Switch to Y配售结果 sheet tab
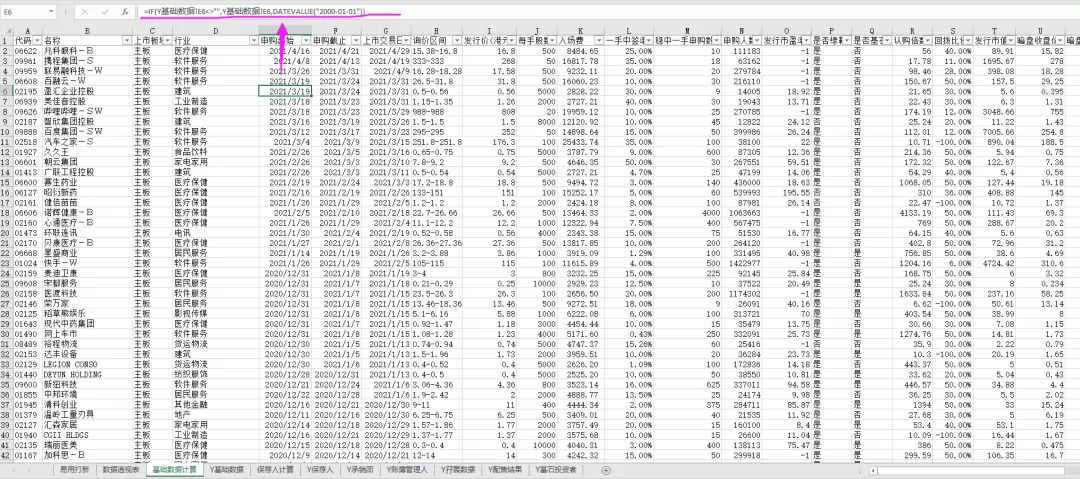The width and height of the screenshot is (1080, 479). pyautogui.click(x=505, y=470)
